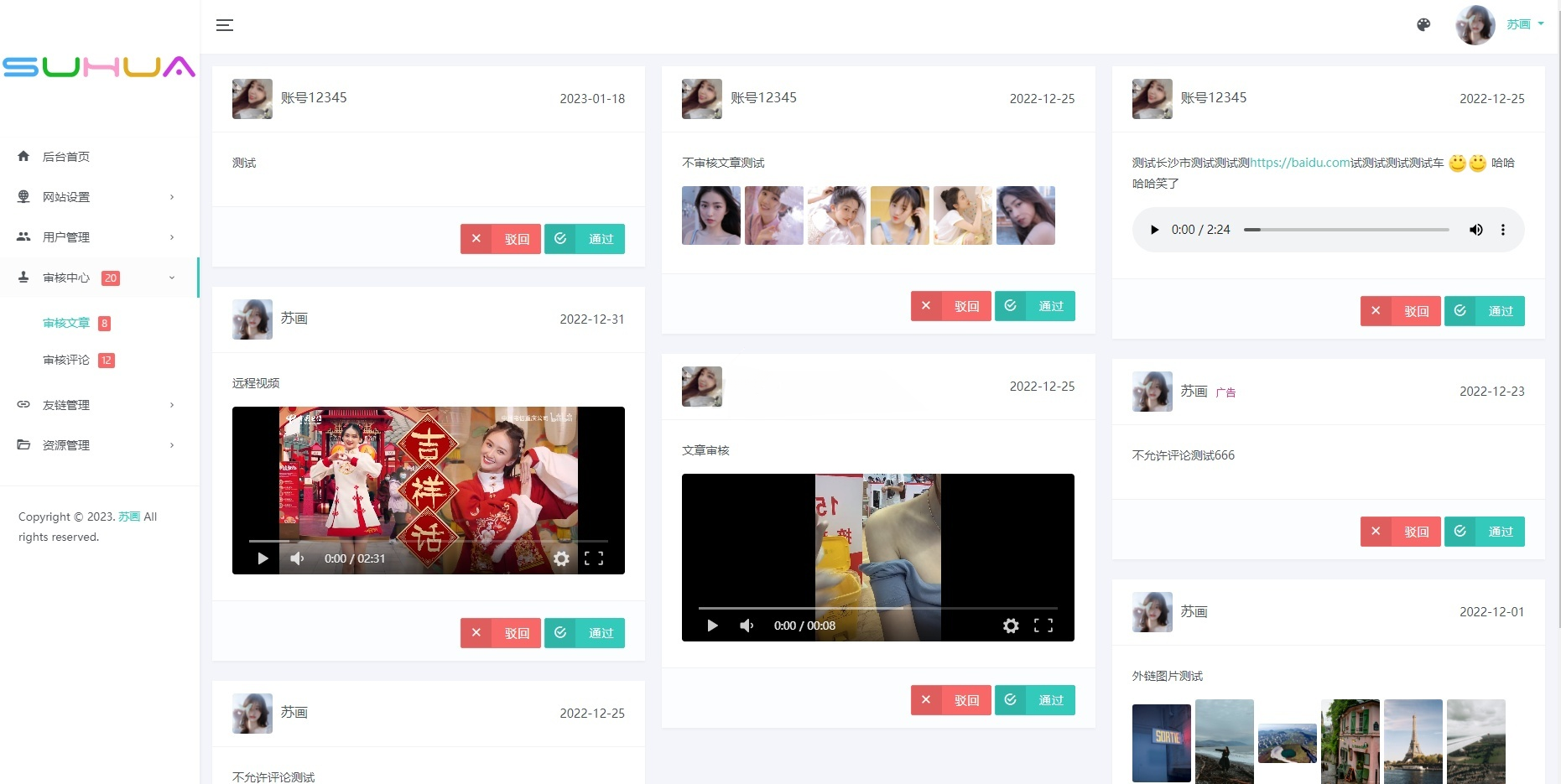The width and height of the screenshot is (1561, 784).
Task: Select 审核文章 in the sidebar
Action: click(65, 323)
